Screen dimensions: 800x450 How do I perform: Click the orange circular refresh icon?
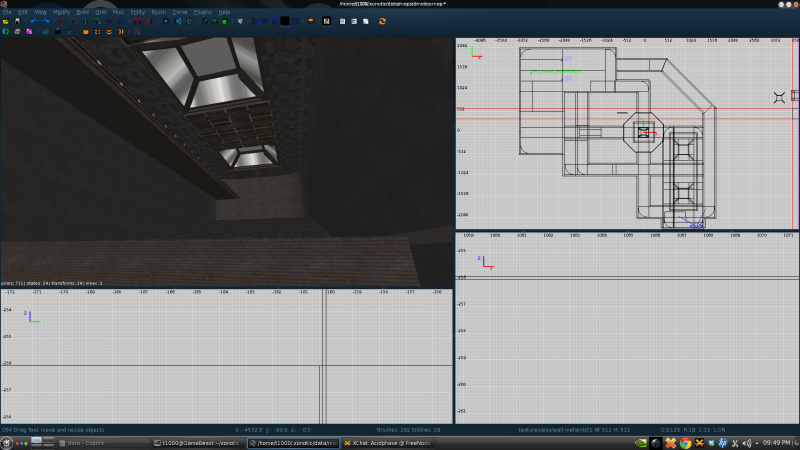(382, 20)
